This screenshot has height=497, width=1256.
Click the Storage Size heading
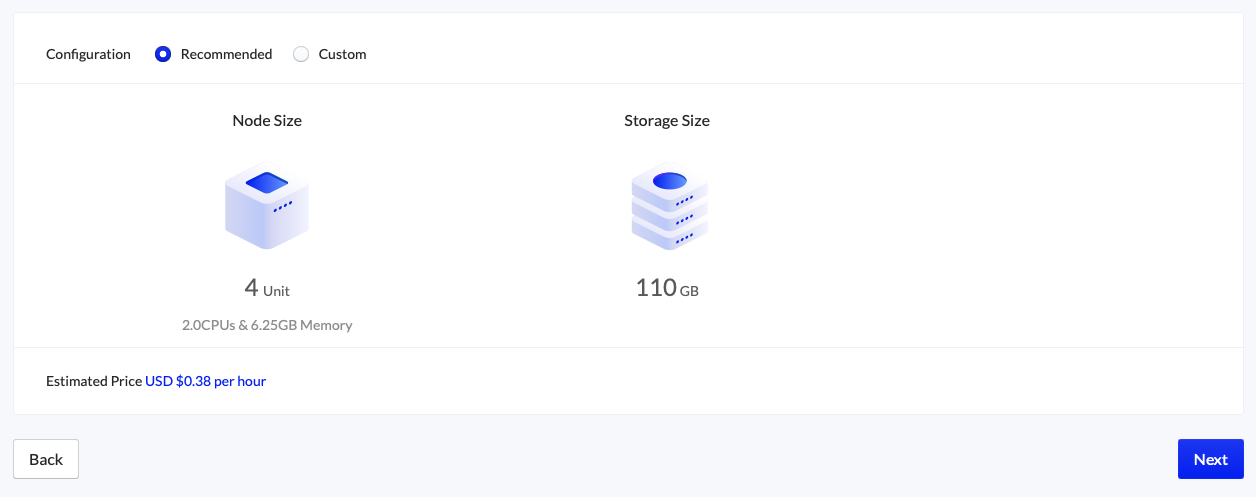[667, 120]
